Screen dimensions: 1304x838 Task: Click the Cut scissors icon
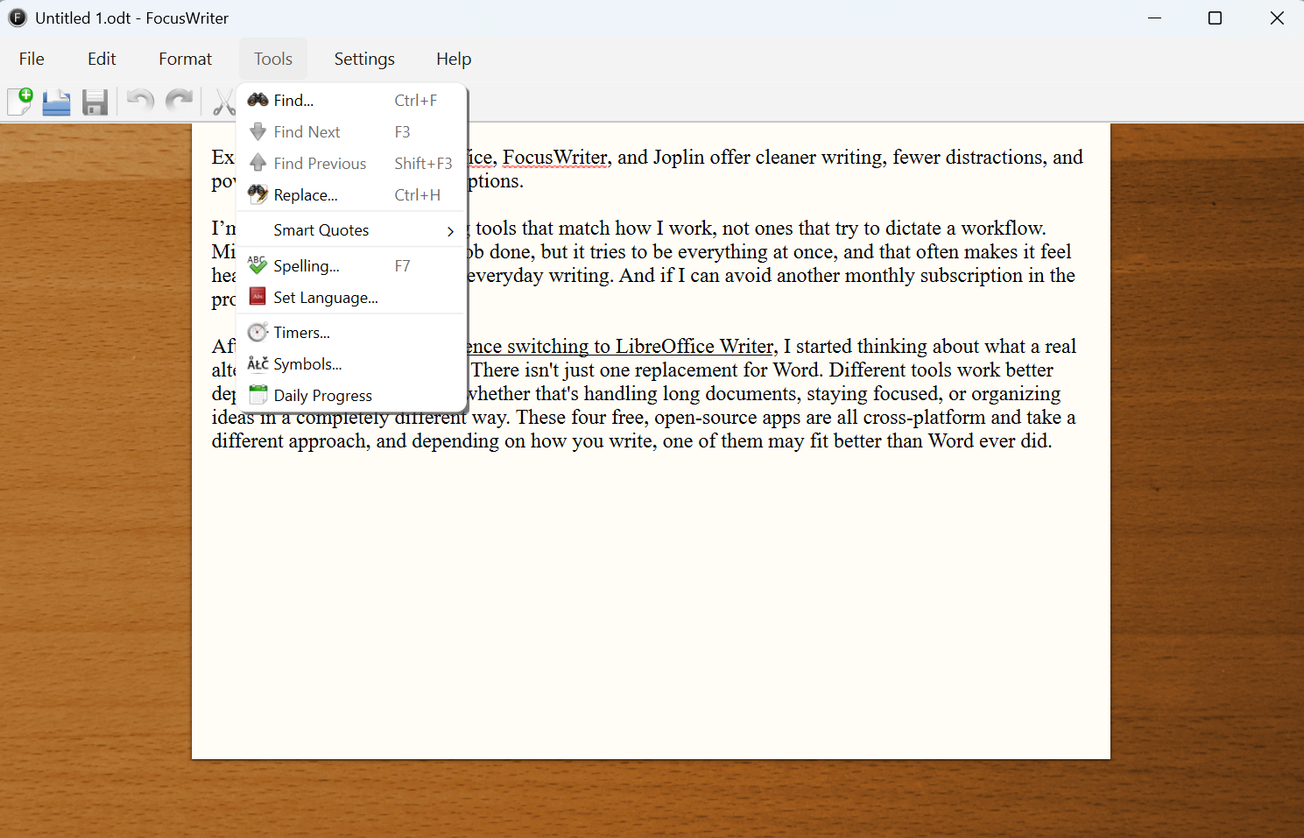(223, 101)
